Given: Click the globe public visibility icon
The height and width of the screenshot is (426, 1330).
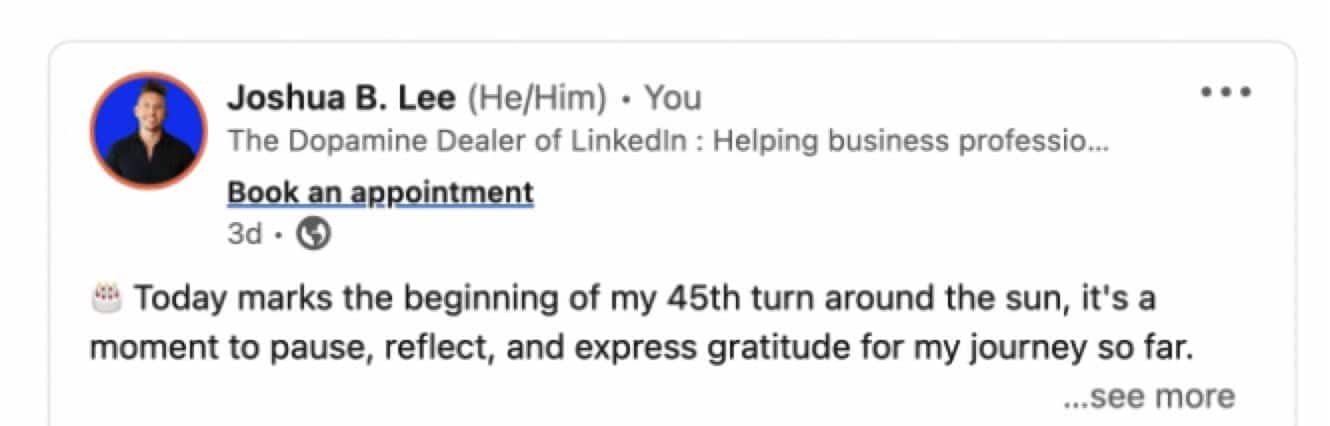Looking at the screenshot, I should pos(315,234).
